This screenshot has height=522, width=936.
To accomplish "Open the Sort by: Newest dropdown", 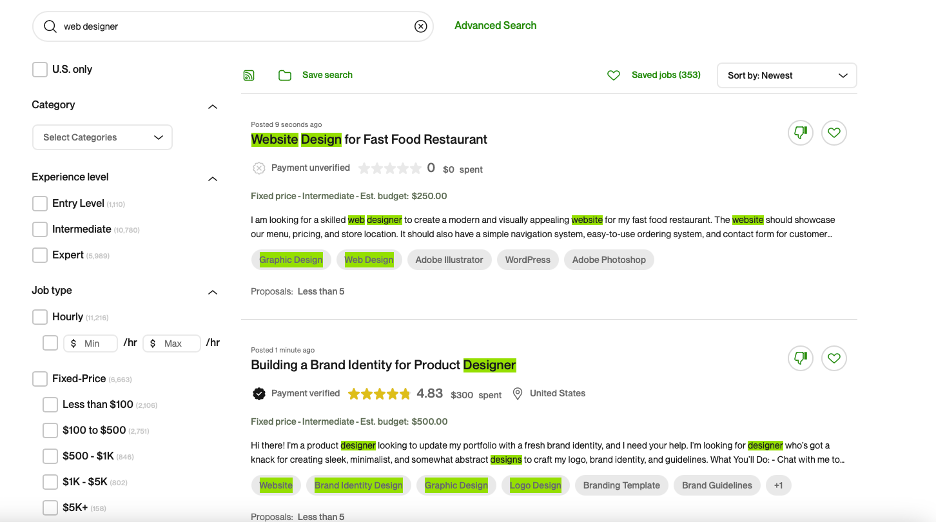I will coord(786,76).
